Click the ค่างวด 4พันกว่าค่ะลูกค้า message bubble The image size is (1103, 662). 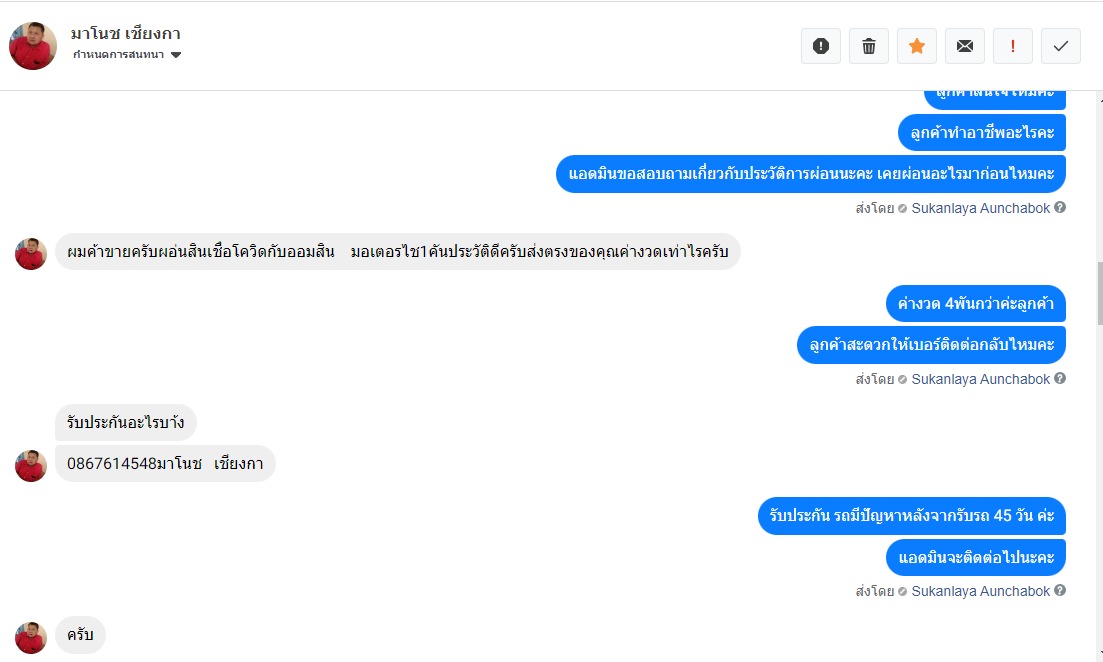click(x=975, y=303)
